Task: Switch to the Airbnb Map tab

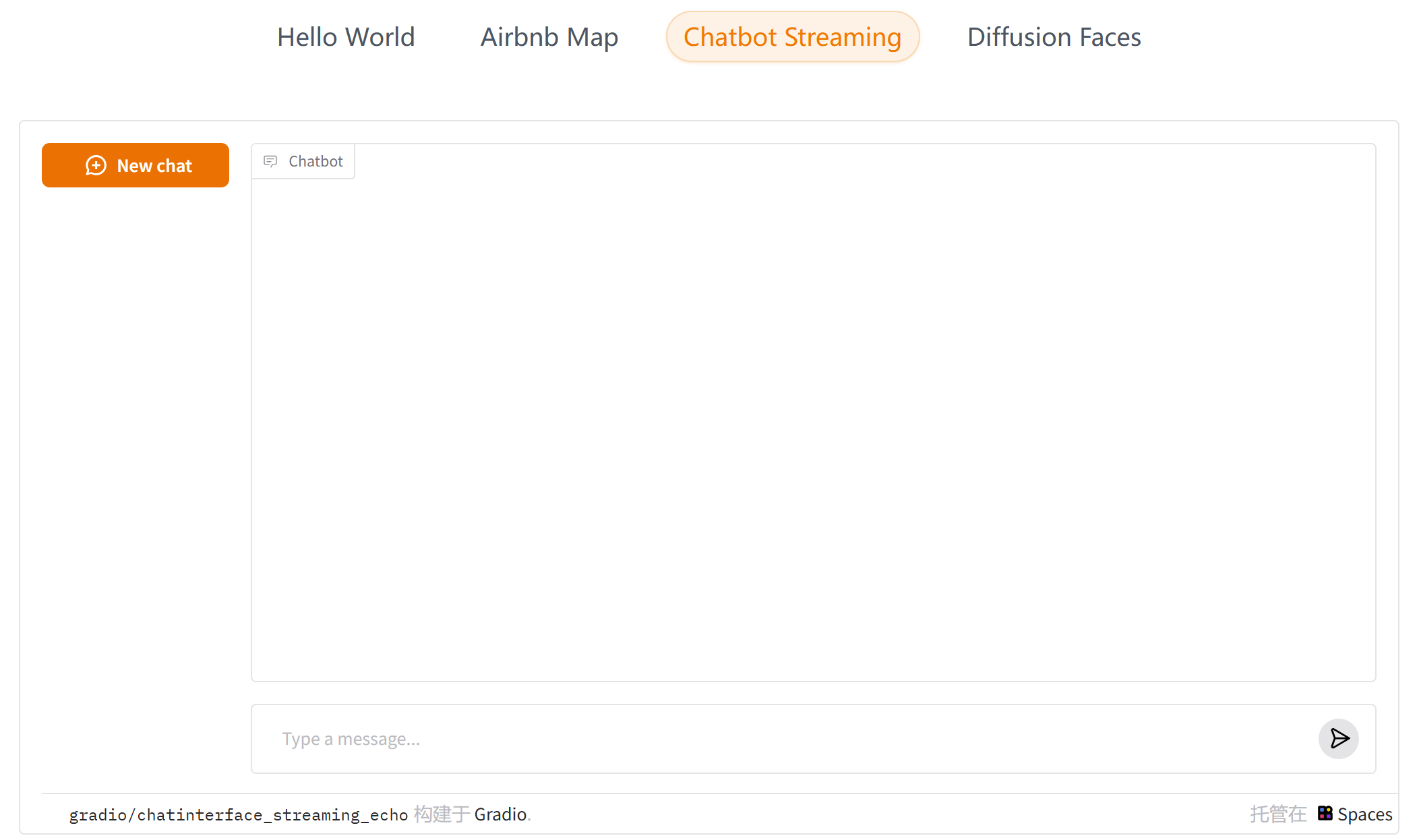Action: [x=549, y=37]
